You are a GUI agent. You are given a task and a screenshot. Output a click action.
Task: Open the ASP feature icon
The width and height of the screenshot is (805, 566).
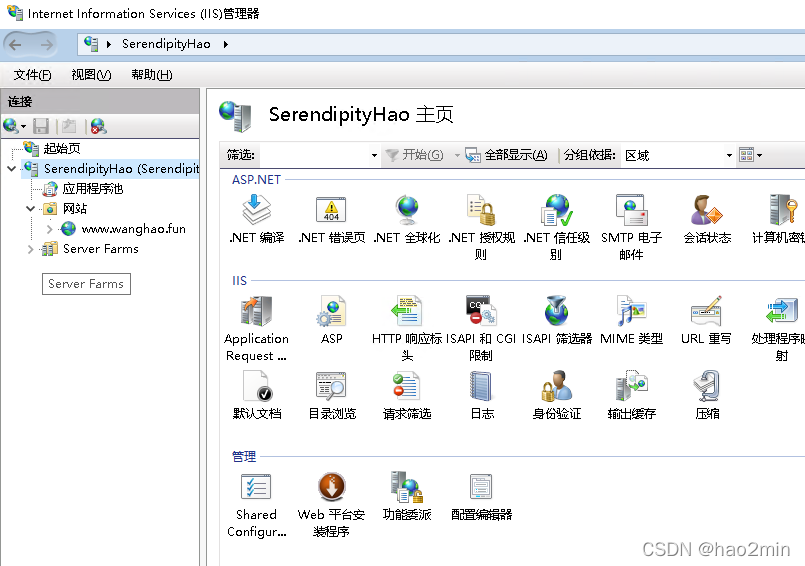click(332, 320)
